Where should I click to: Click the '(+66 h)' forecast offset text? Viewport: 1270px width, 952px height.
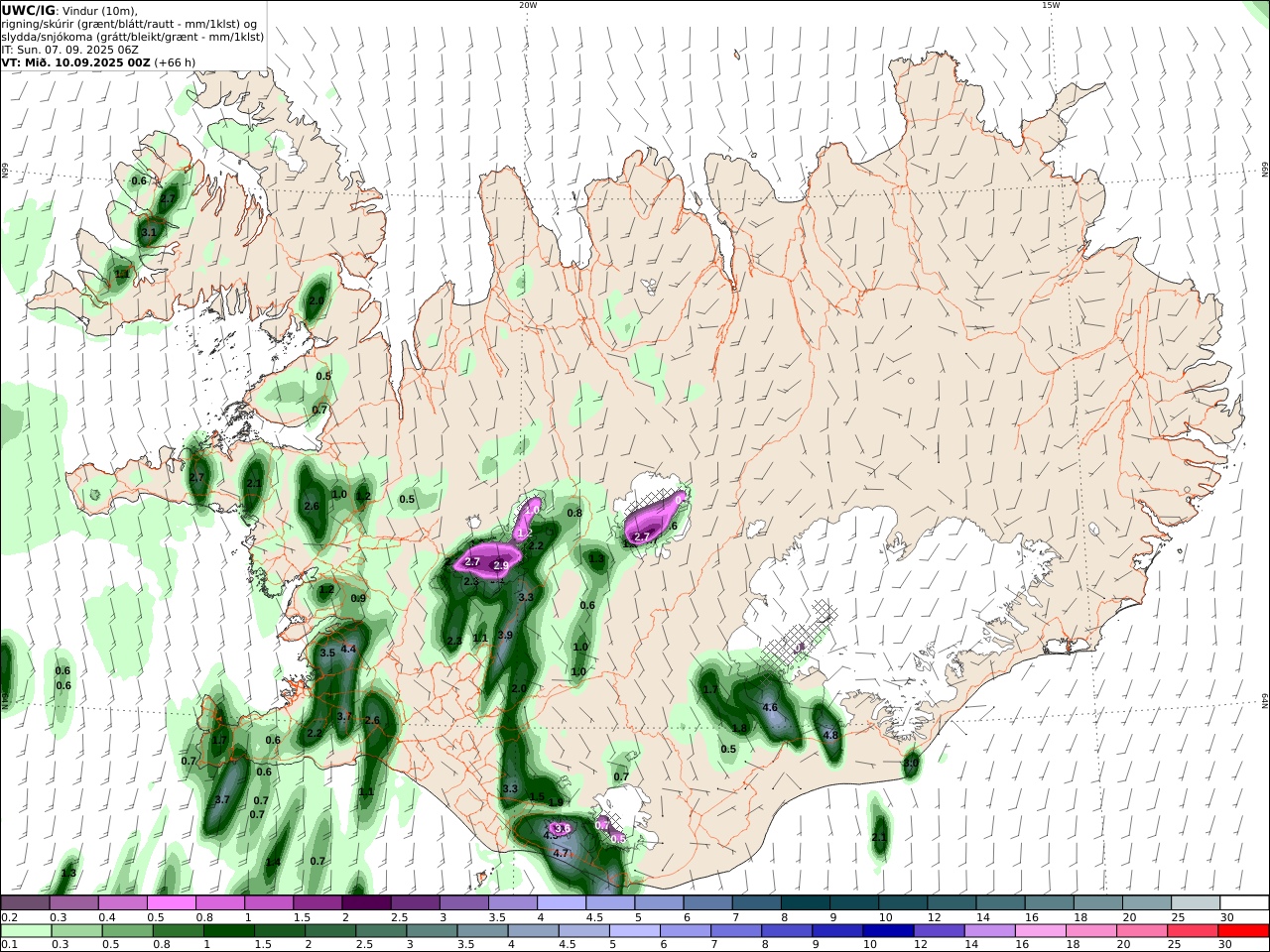coord(175,61)
